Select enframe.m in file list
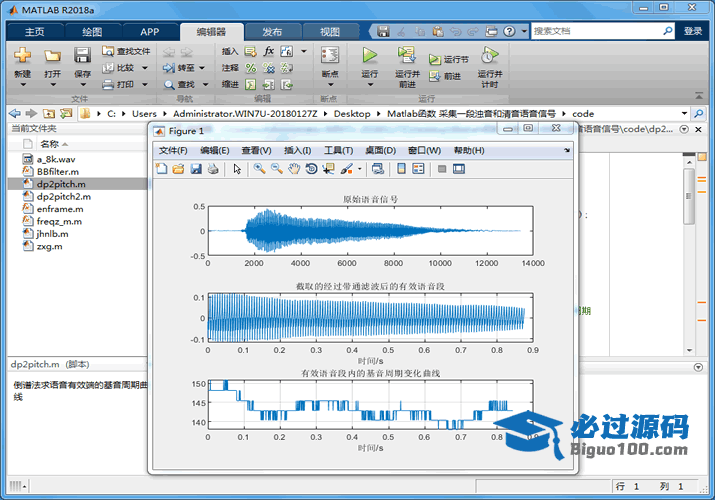715x500 pixels. (60, 209)
